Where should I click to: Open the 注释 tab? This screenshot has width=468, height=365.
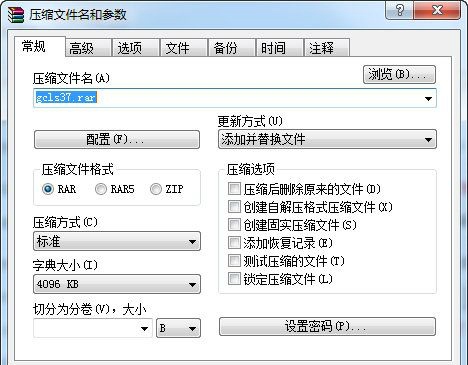[x=327, y=48]
